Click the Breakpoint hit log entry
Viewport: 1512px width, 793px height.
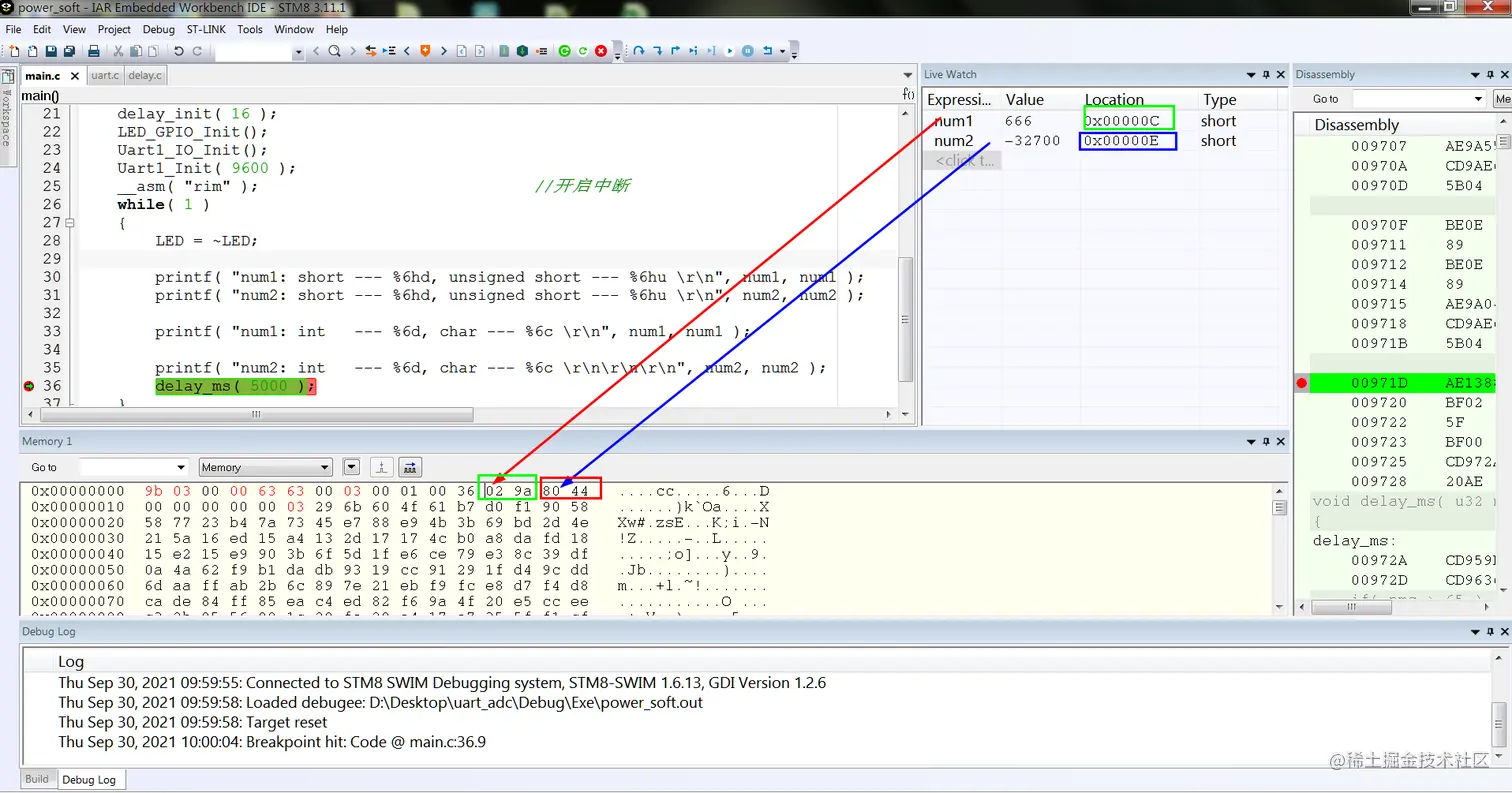click(272, 742)
